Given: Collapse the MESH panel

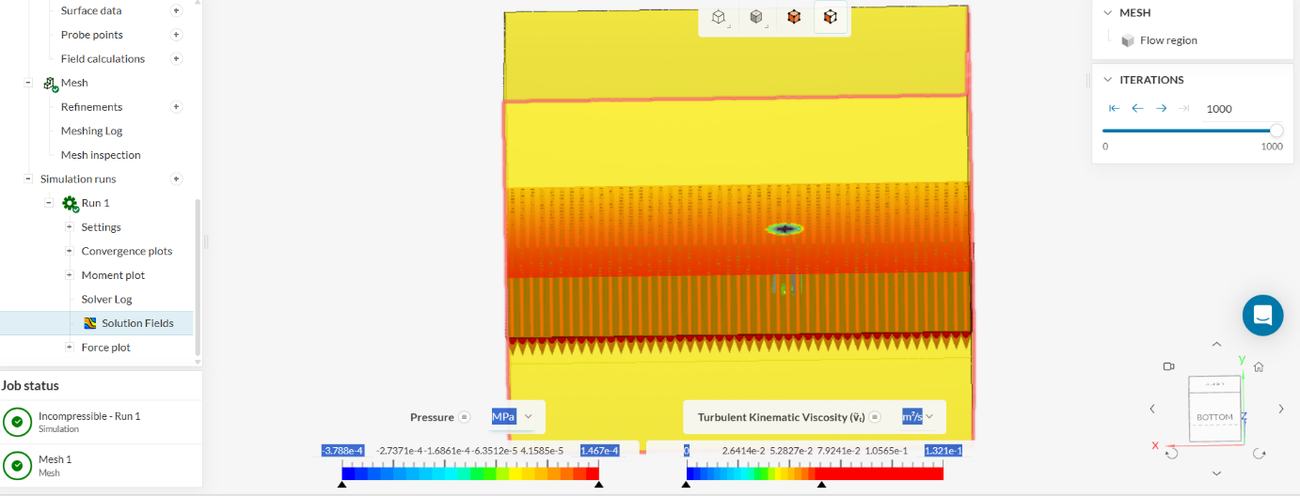Looking at the screenshot, I should [1107, 13].
